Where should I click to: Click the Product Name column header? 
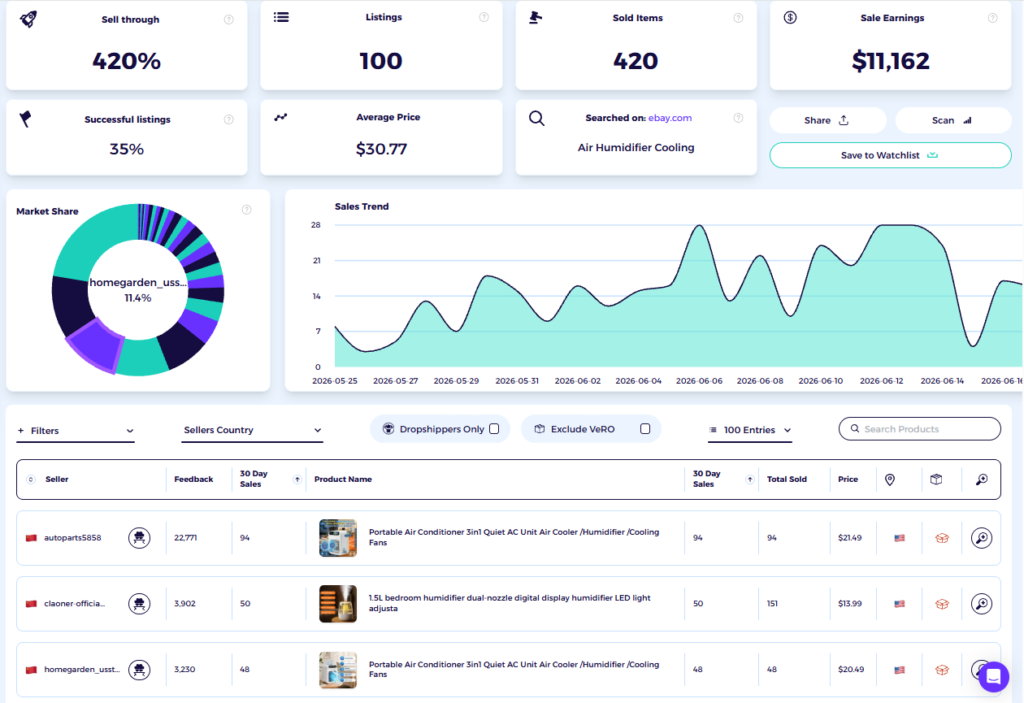[x=343, y=480]
